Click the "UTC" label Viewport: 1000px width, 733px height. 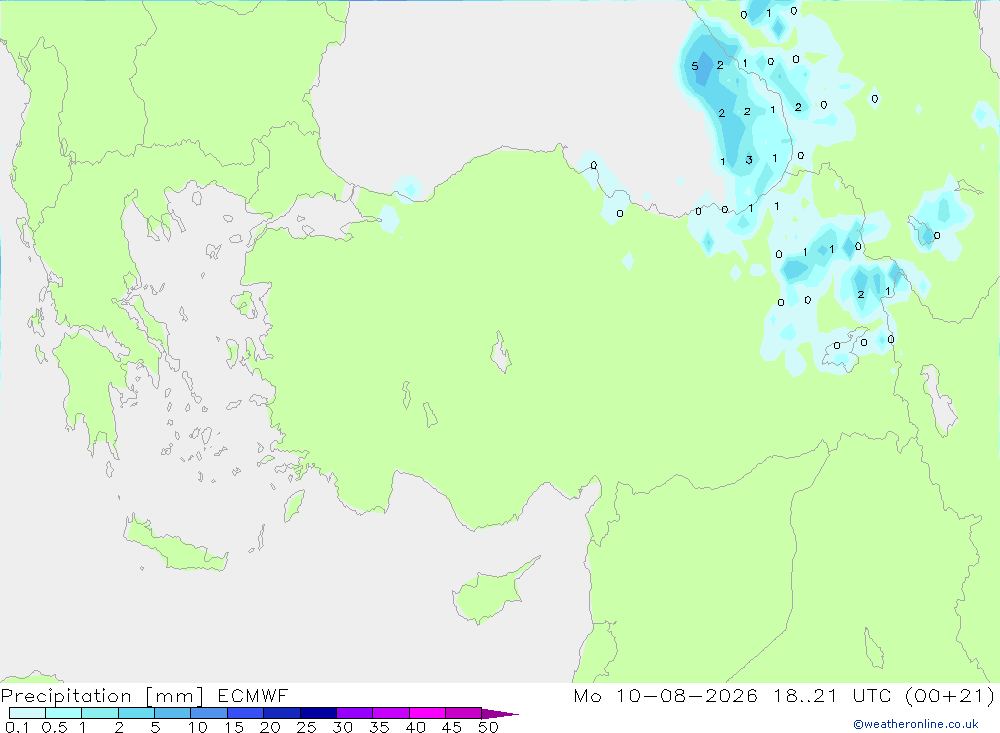tap(871, 695)
